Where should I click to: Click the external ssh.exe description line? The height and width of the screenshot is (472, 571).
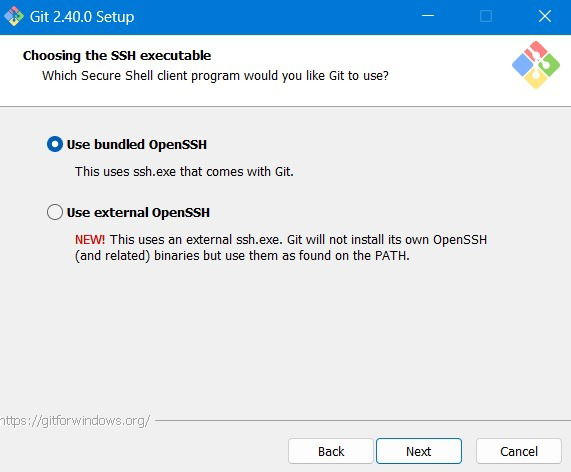click(281, 240)
